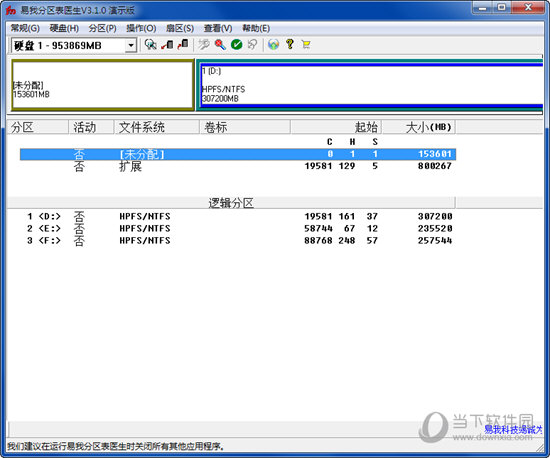Open the 扇区(S) menu
550x458 pixels.
coord(180,28)
